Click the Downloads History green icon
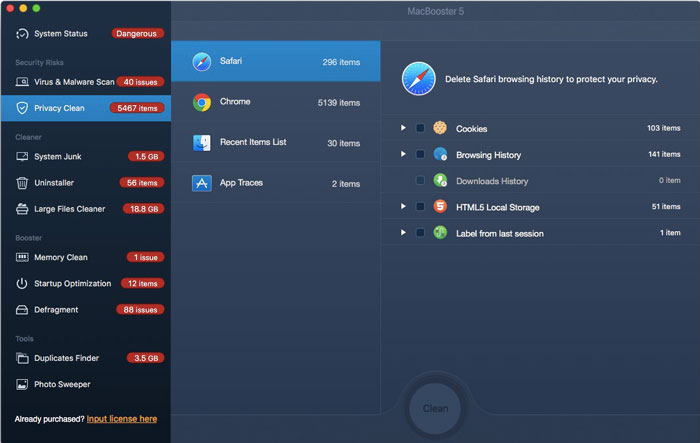The image size is (700, 443). [x=440, y=180]
